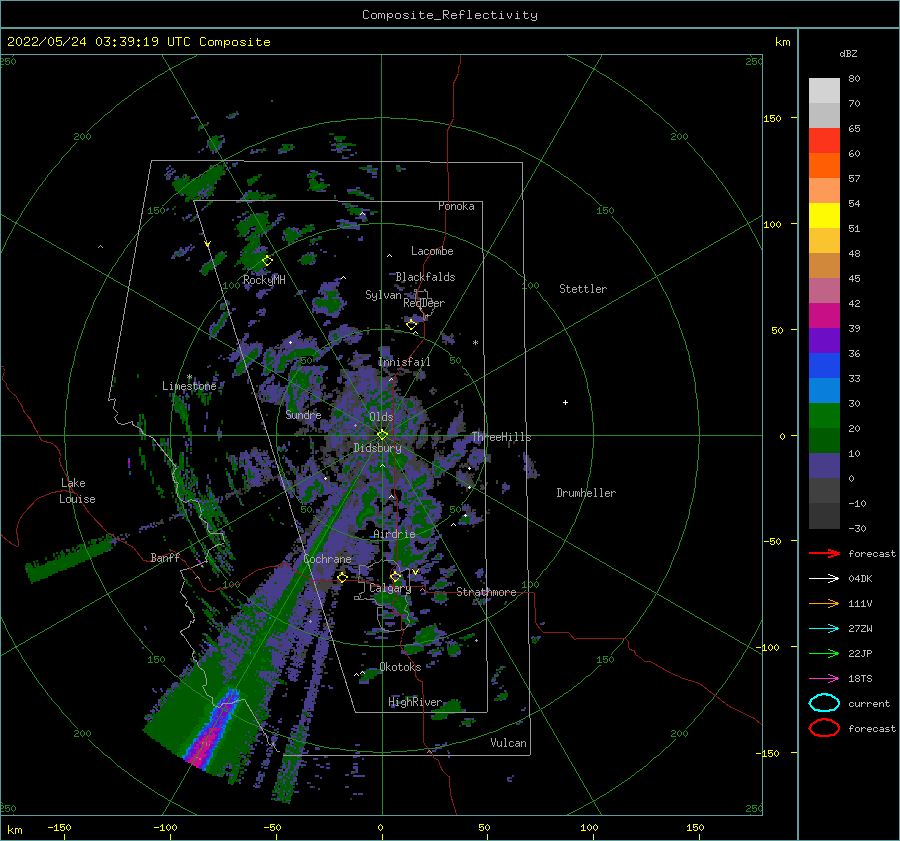Click the Drumheller label
The height and width of the screenshot is (841, 900).
click(586, 493)
